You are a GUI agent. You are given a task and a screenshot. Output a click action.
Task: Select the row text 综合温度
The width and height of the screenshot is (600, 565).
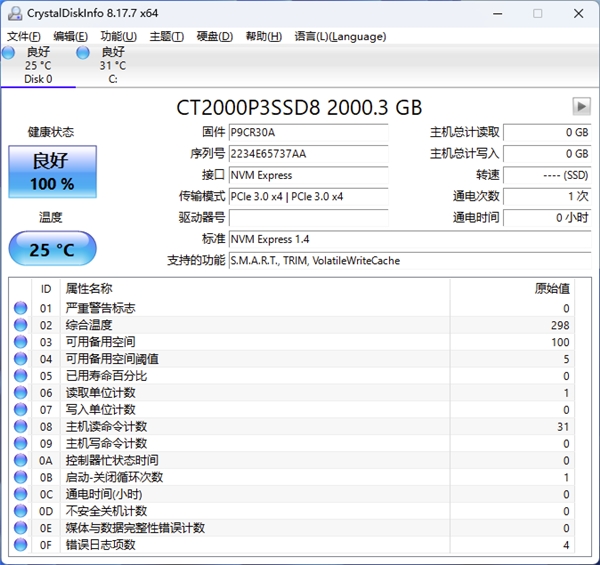(x=89, y=325)
